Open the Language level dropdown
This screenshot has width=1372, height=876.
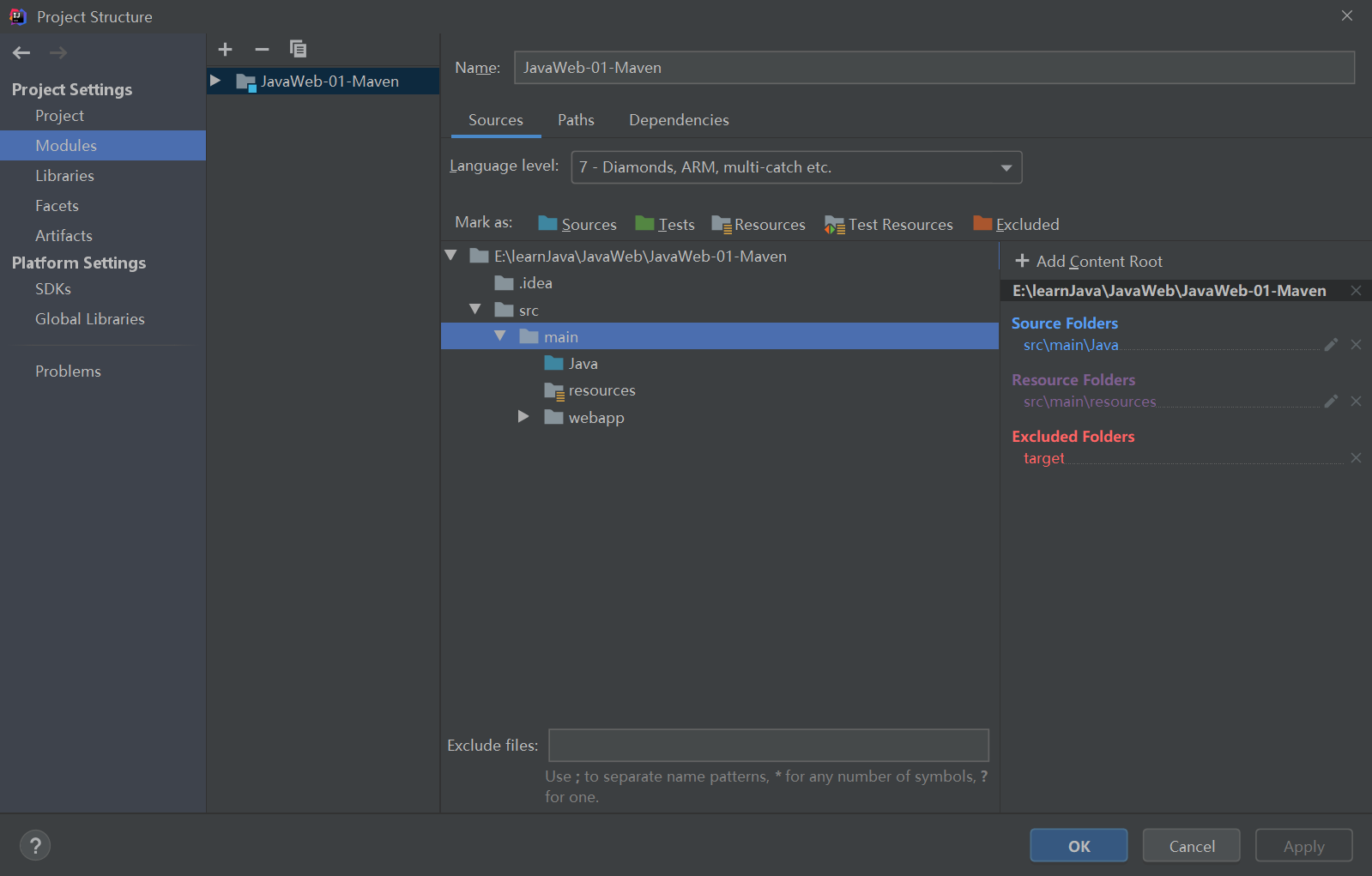coord(796,167)
